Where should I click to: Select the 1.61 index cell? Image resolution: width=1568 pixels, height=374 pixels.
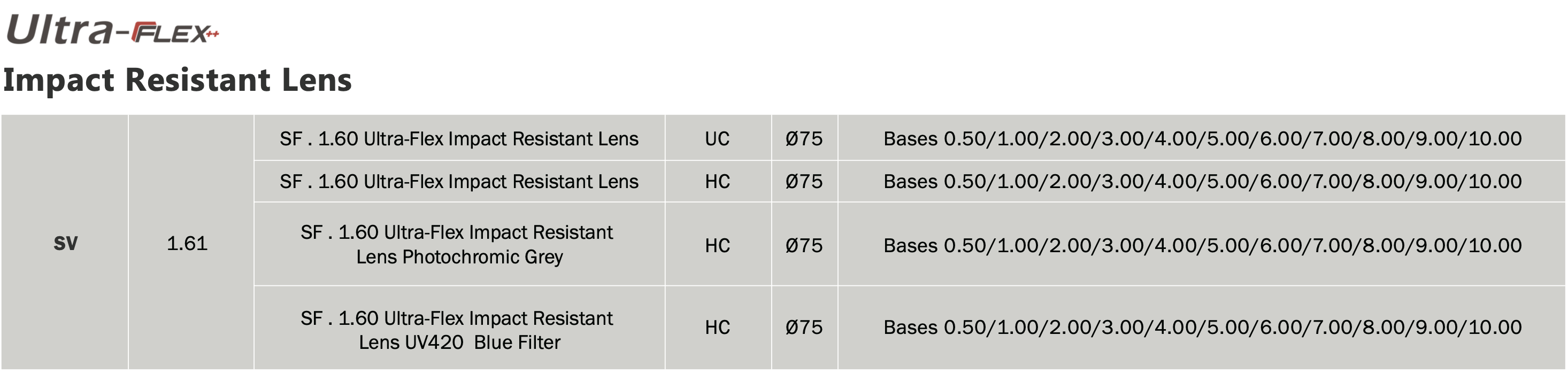187,243
